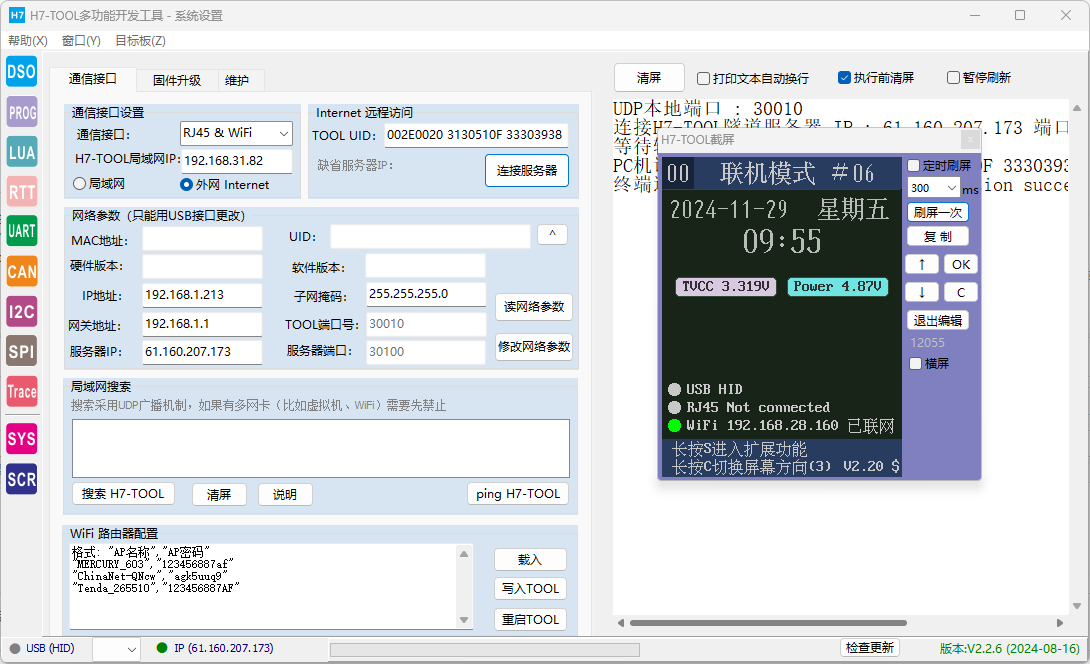The width and height of the screenshot is (1090, 664).
Task: Select the CAN bus sidebar icon
Action: (21, 271)
